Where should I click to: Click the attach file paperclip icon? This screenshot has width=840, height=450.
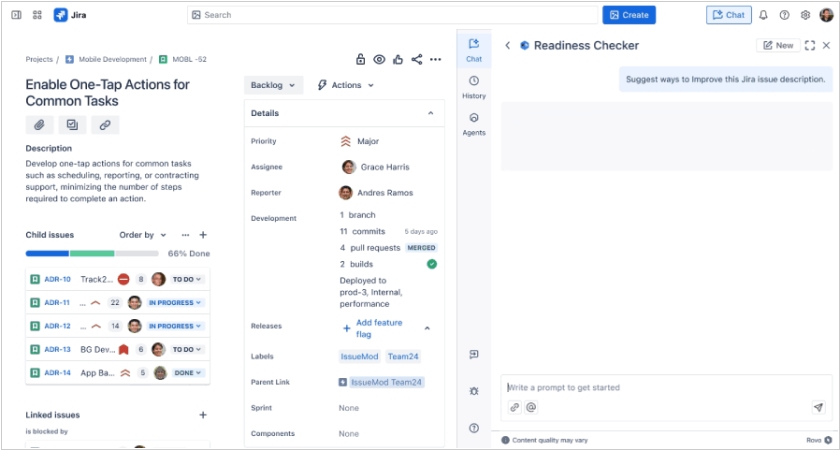39,125
